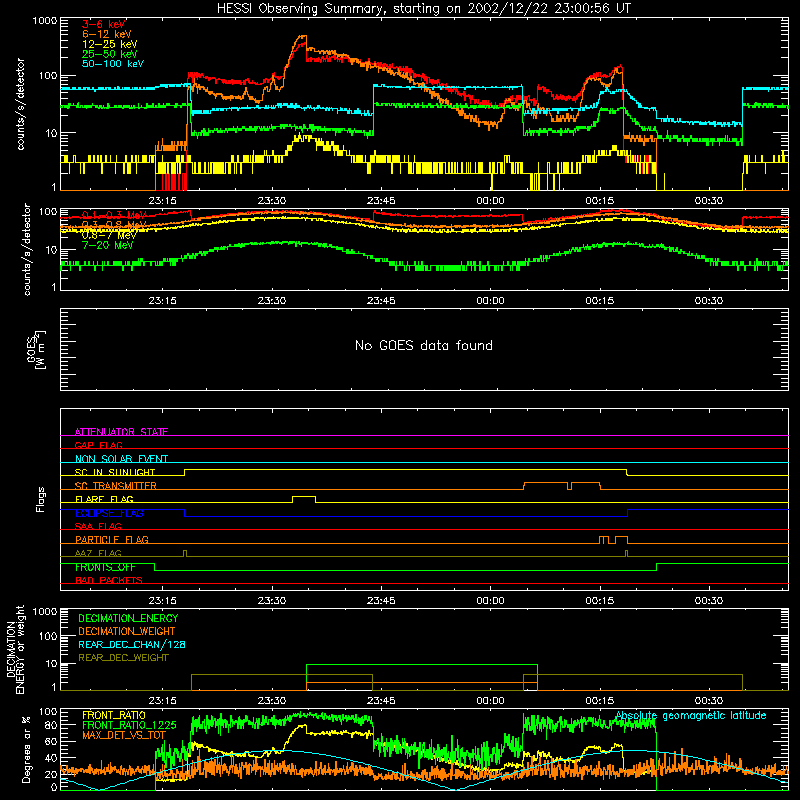
Task: Click the 0.8-7 MeV legend label
Action: (109, 236)
